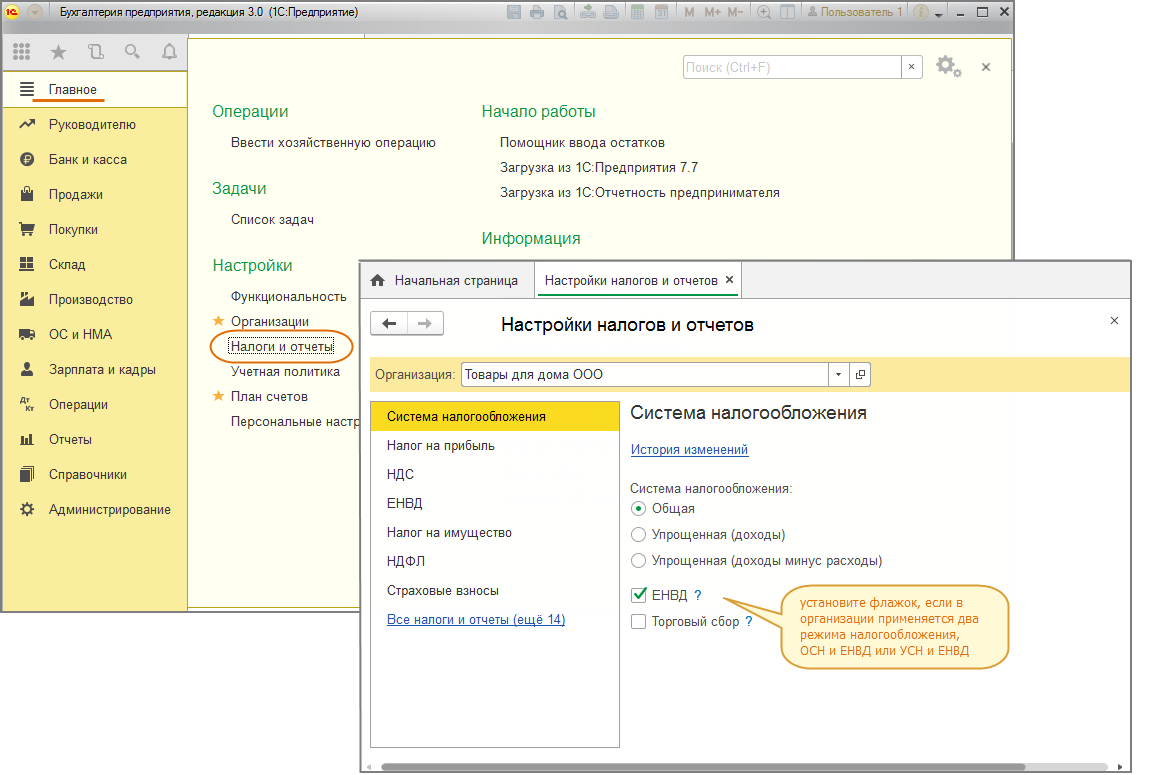Viewport: 1152px width, 775px height.
Task: Uncheck the ЕНВД checkbox
Action: coord(639,595)
